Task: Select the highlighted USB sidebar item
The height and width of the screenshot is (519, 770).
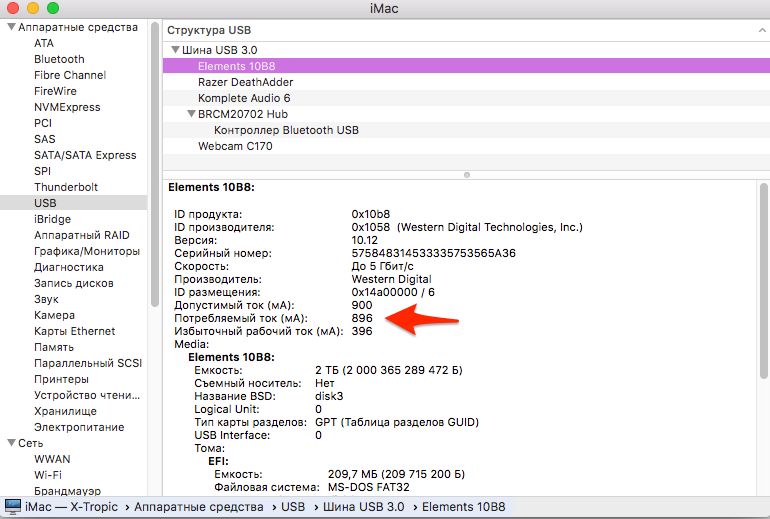Action: click(x=74, y=203)
